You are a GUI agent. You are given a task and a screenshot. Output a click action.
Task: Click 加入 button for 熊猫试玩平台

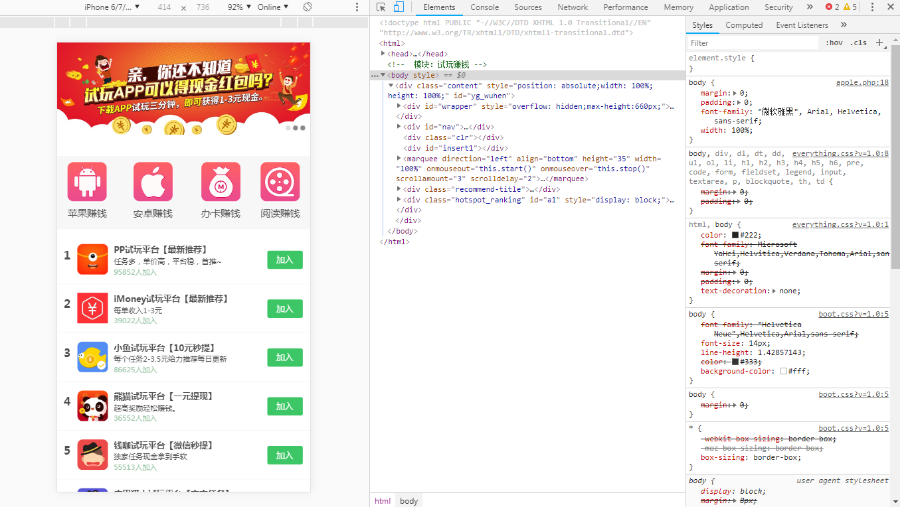coord(285,406)
